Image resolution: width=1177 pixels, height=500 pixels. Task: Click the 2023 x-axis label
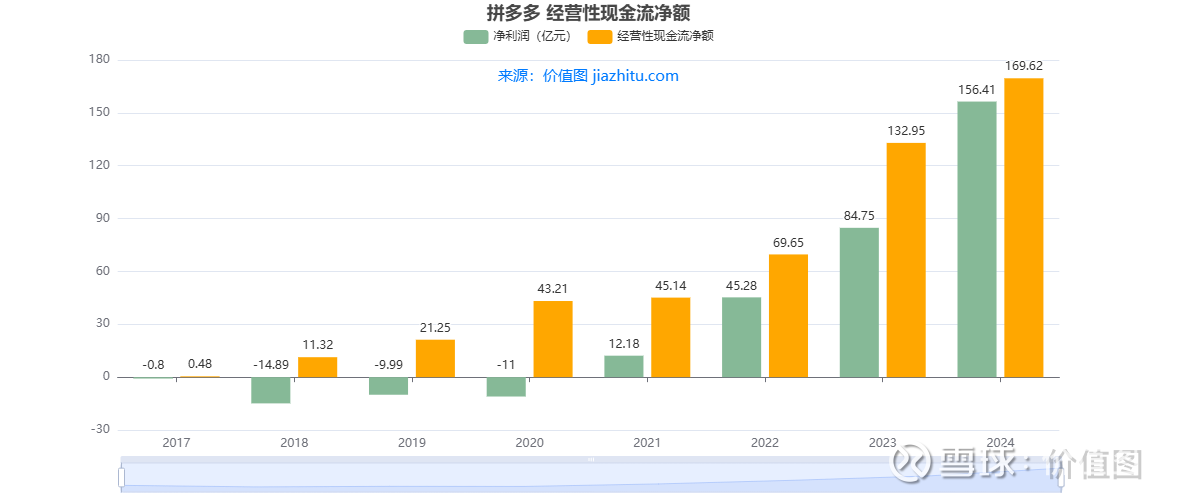(x=882, y=443)
